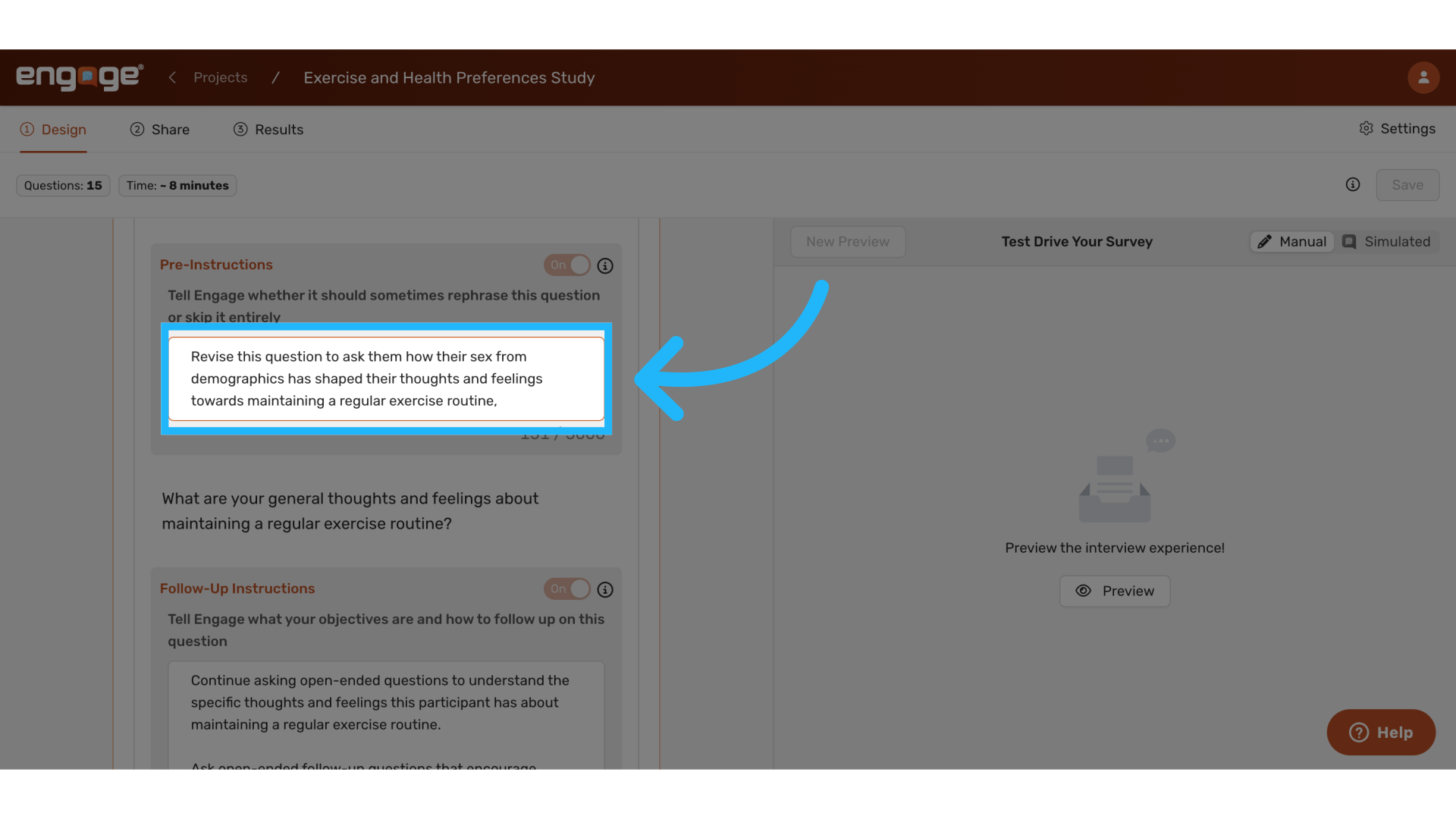Click the exercise routine question text
The height and width of the screenshot is (819, 1456).
coord(350,511)
